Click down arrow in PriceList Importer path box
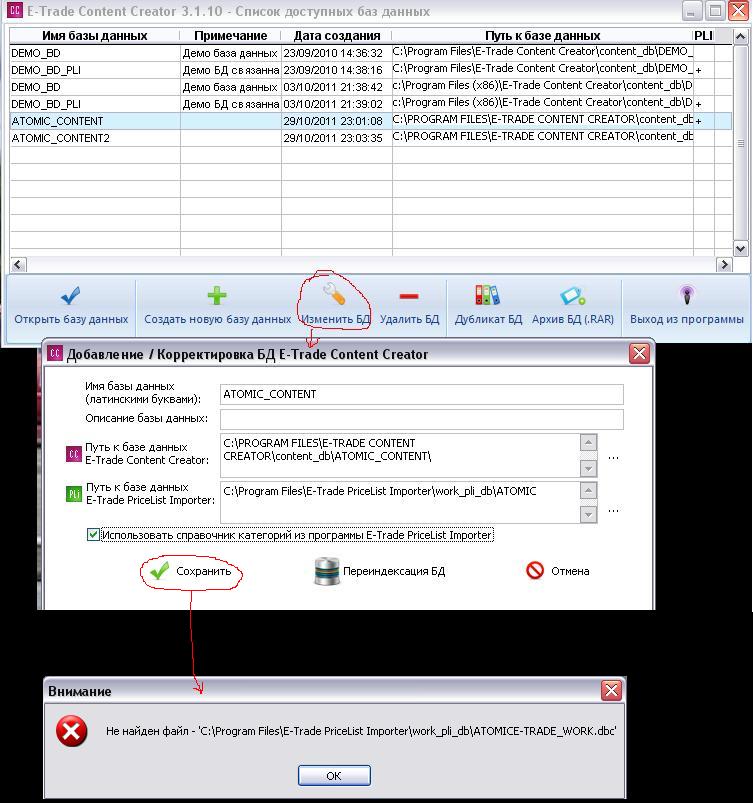This screenshot has height=803, width=753. click(589, 514)
